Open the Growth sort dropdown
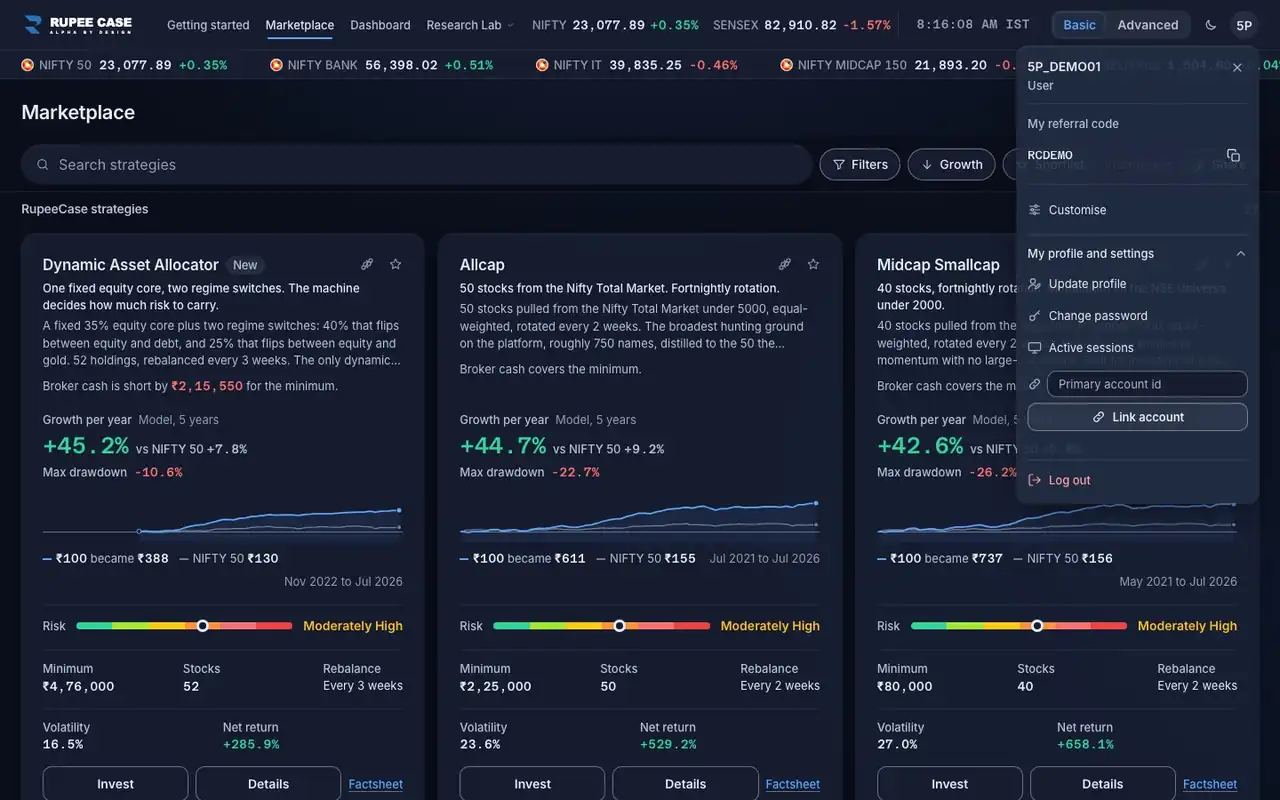Viewport: 1280px width, 800px height. [951, 164]
